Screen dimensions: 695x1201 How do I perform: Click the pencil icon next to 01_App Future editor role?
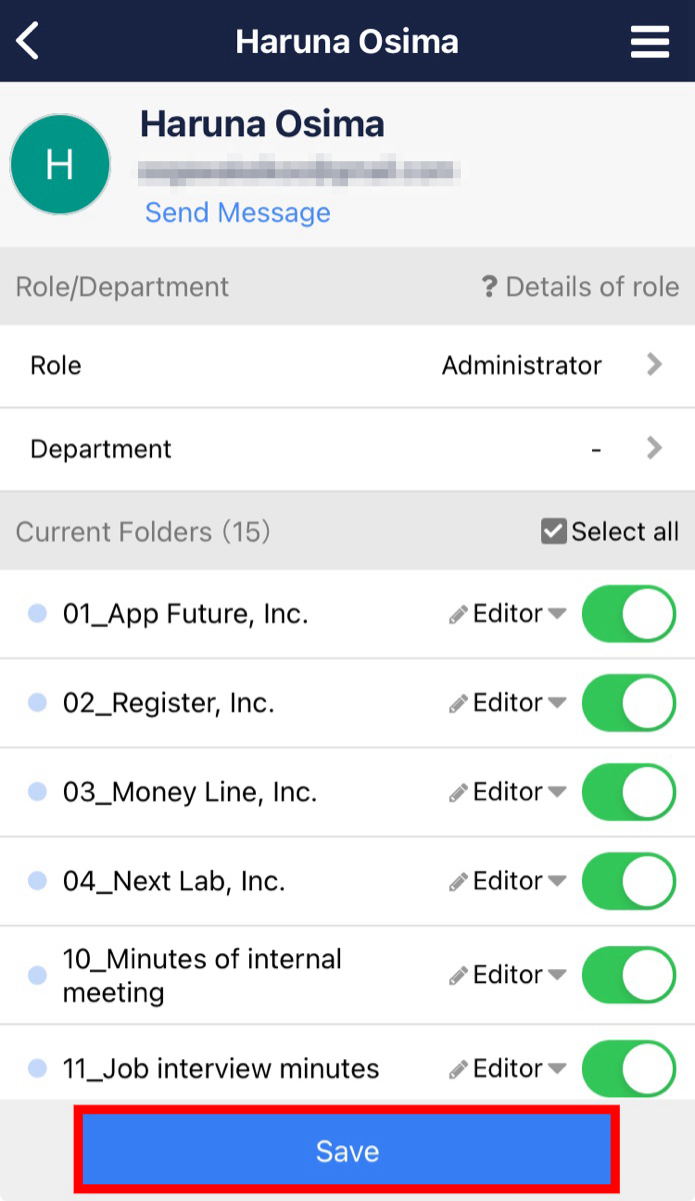(x=459, y=613)
